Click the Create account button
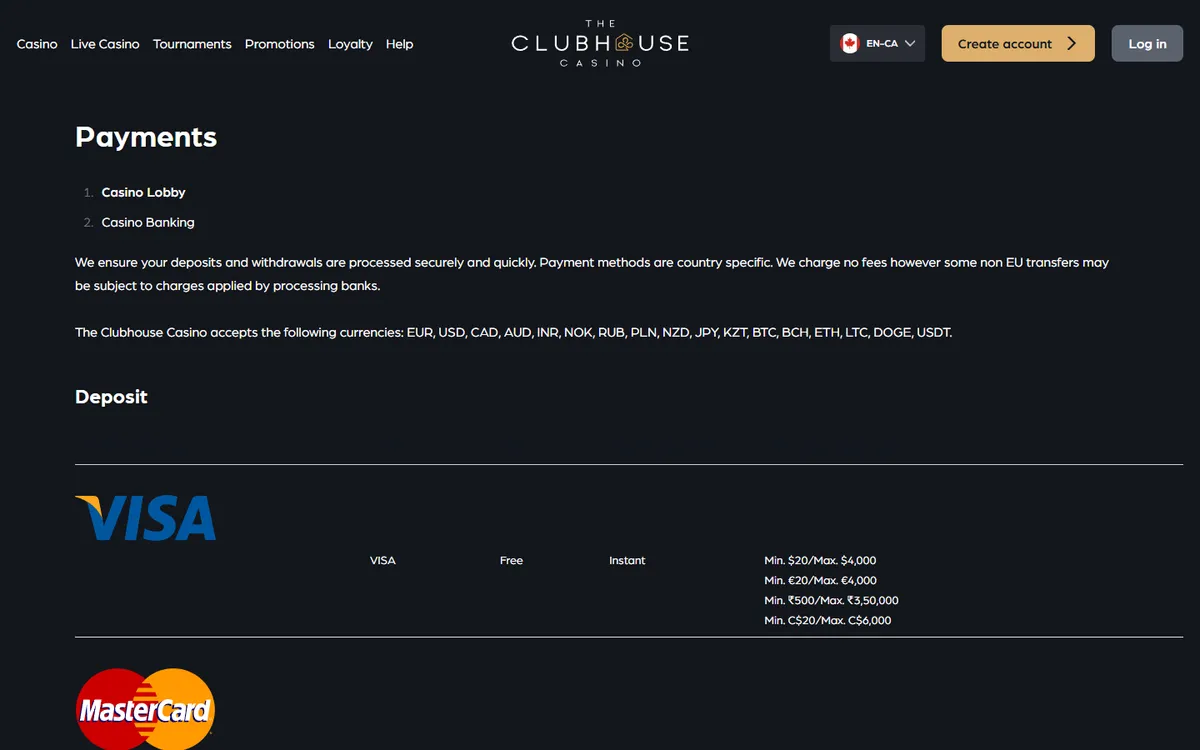Viewport: 1200px width, 750px height. click(x=1018, y=44)
